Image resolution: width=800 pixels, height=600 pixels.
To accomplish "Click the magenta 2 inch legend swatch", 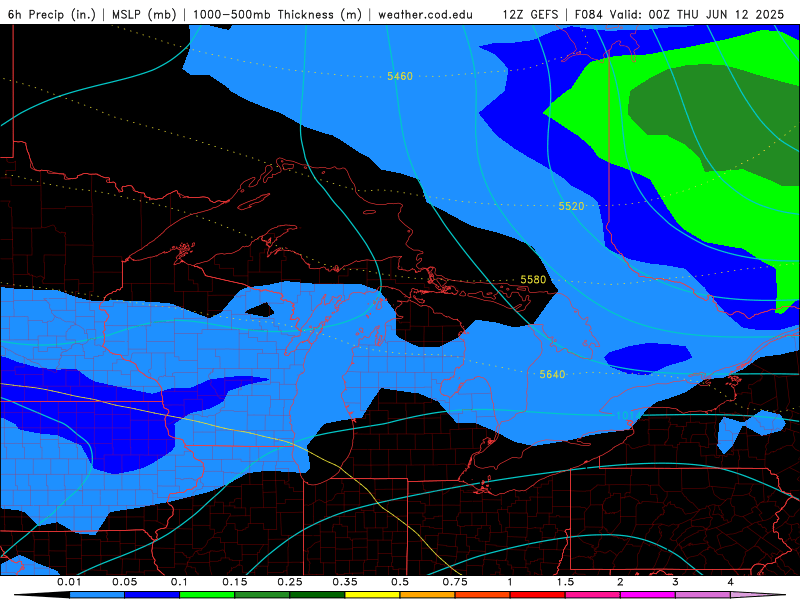I will (x=648, y=595).
